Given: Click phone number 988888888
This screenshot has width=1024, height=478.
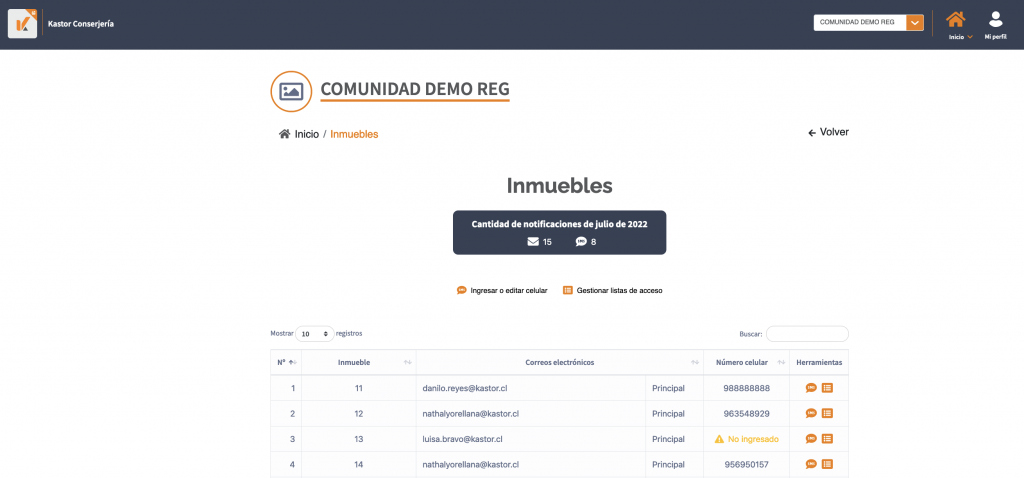Looking at the screenshot, I should [x=746, y=388].
